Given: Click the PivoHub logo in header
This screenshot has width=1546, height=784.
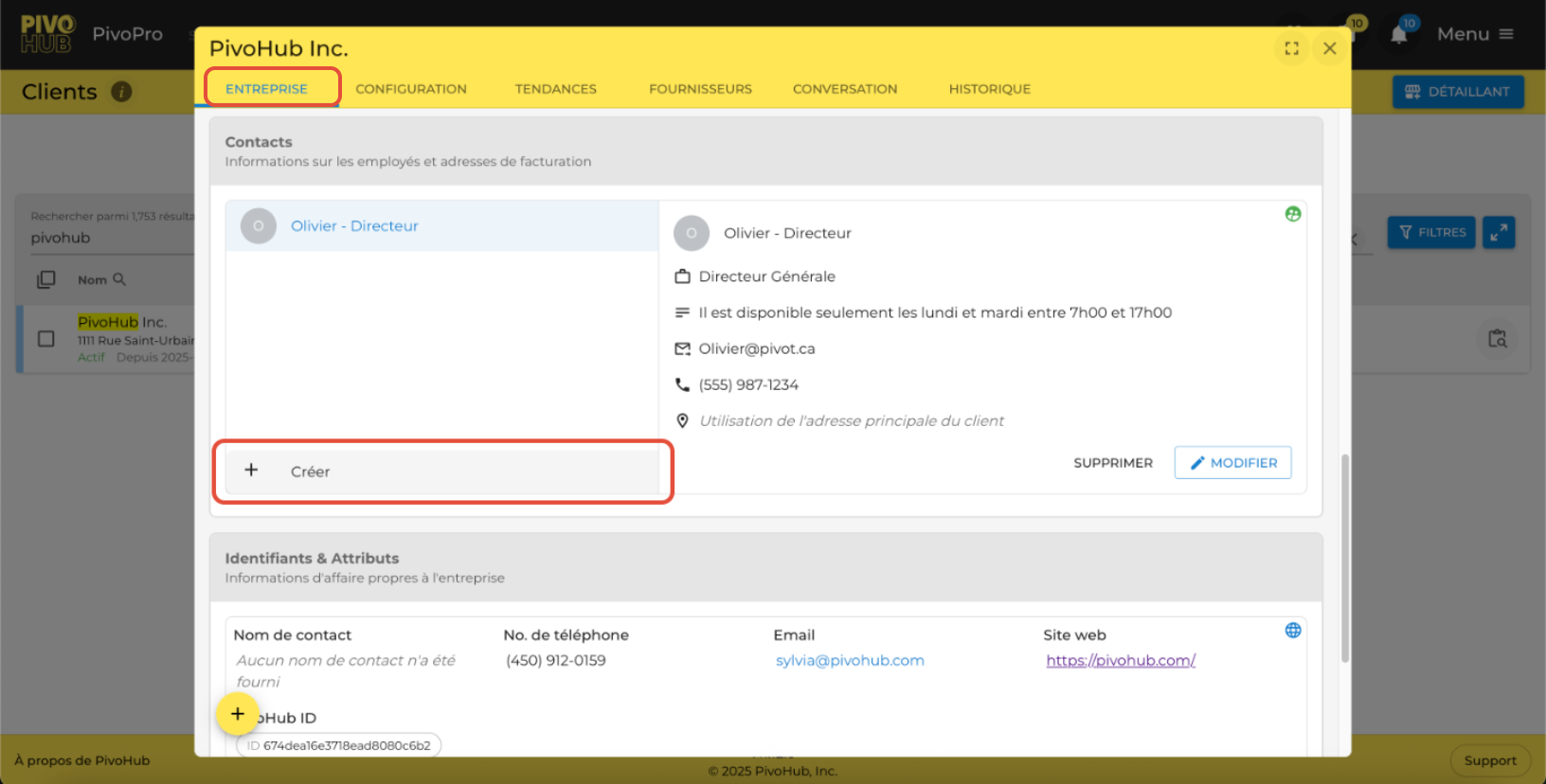Looking at the screenshot, I should pyautogui.click(x=47, y=34).
